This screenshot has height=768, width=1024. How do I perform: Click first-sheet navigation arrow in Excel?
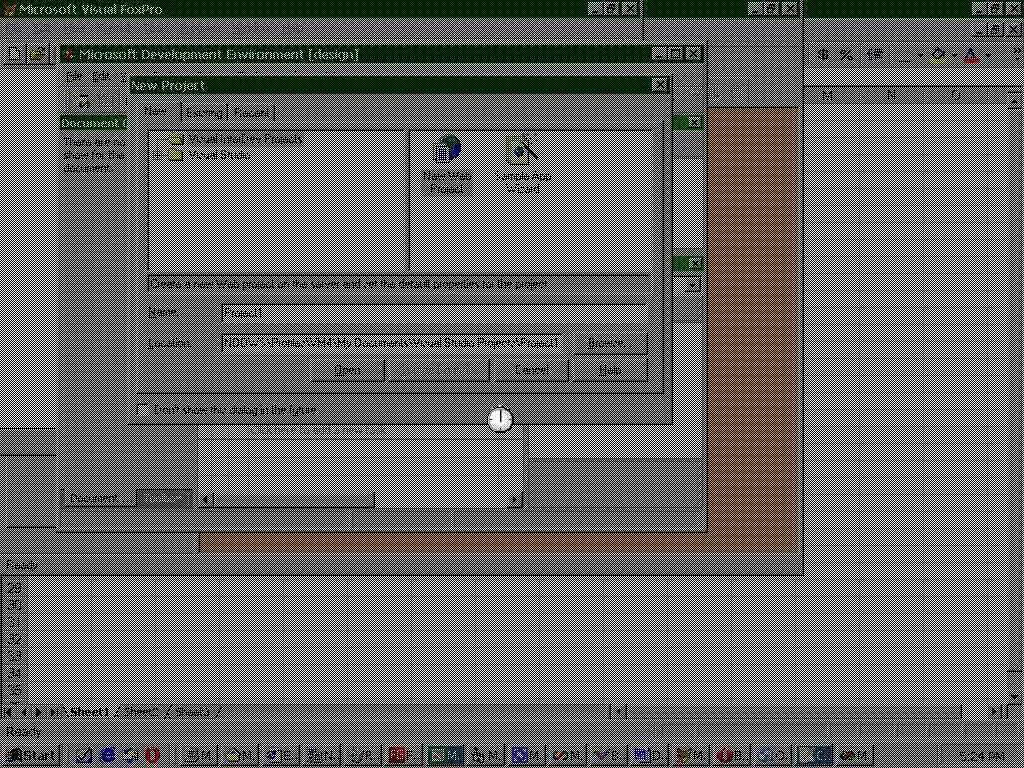[8, 712]
